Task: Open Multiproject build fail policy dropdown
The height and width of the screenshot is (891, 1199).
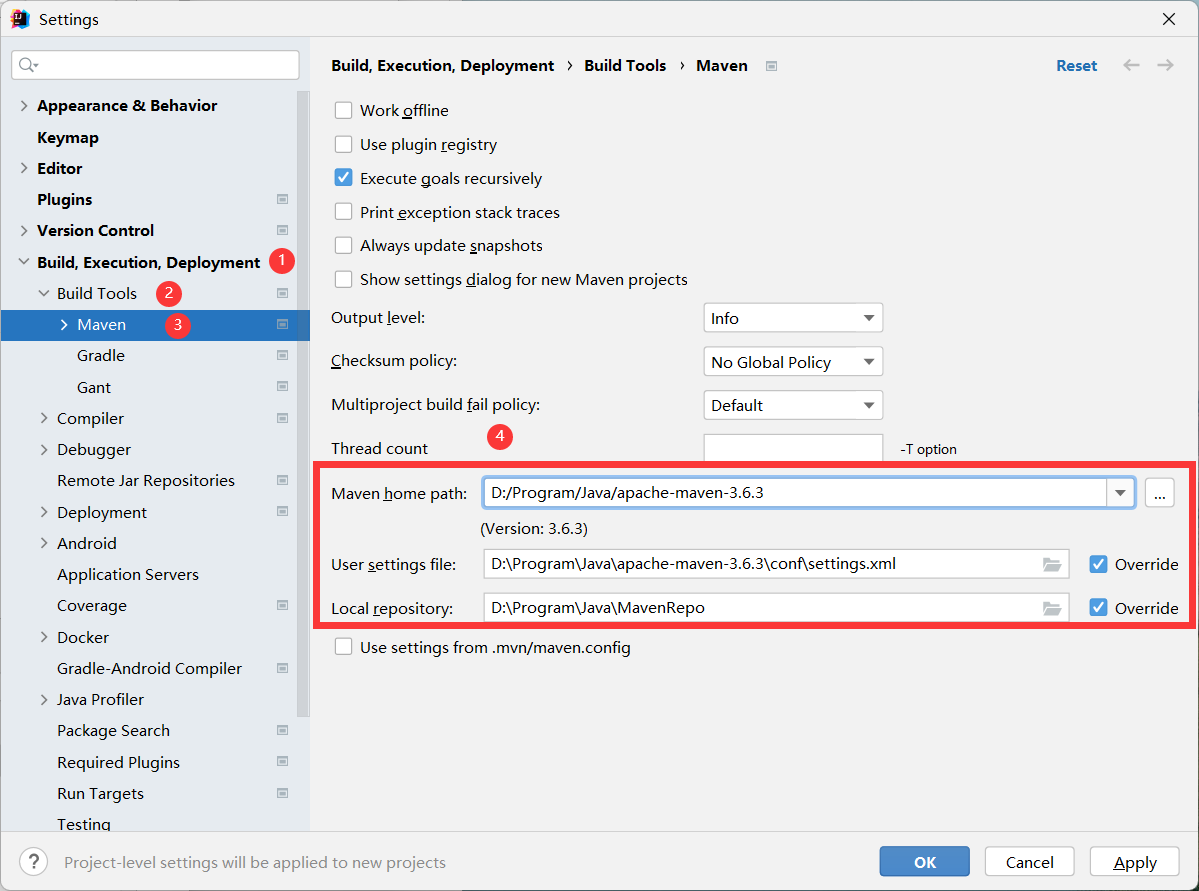Action: [793, 405]
